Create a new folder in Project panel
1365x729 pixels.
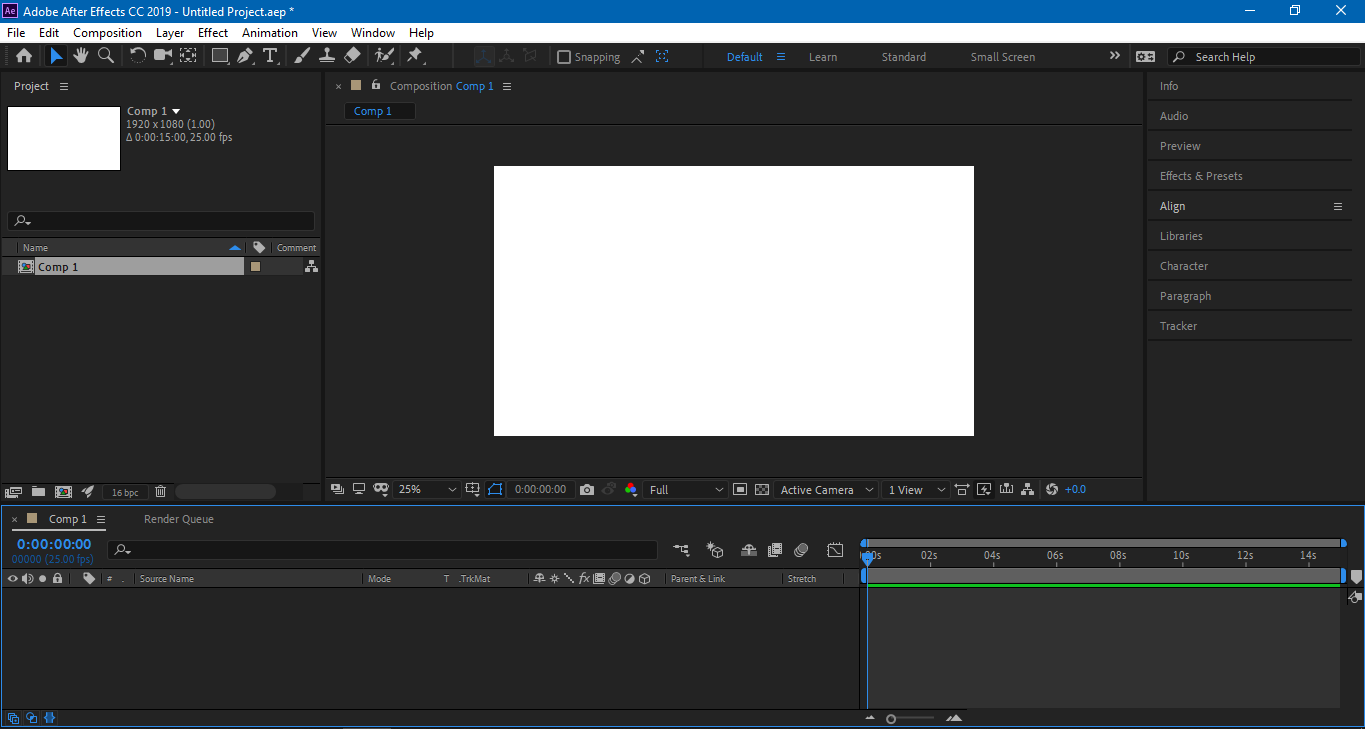pos(38,492)
